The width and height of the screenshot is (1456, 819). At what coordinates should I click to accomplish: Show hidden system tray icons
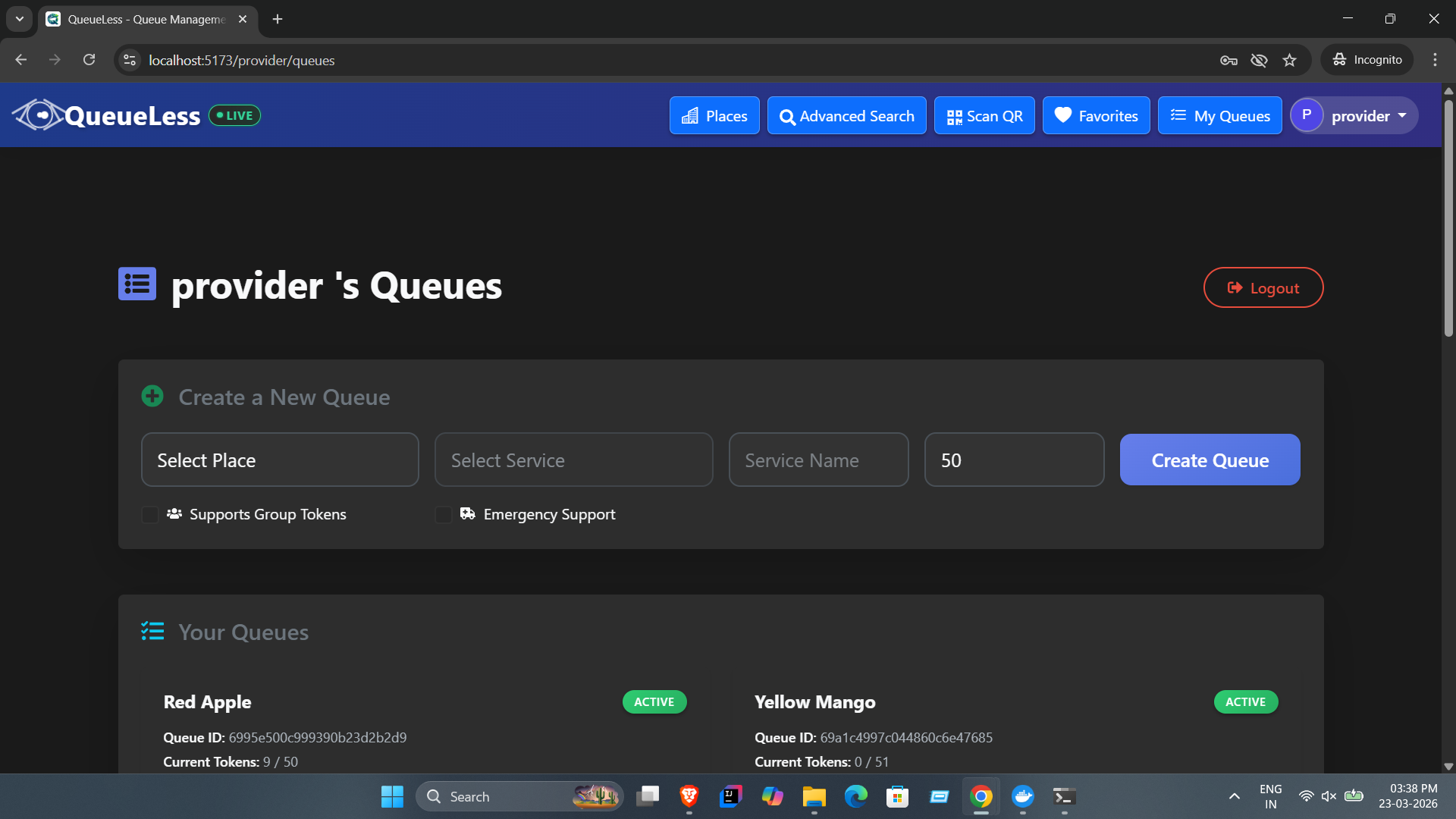[x=1234, y=796]
